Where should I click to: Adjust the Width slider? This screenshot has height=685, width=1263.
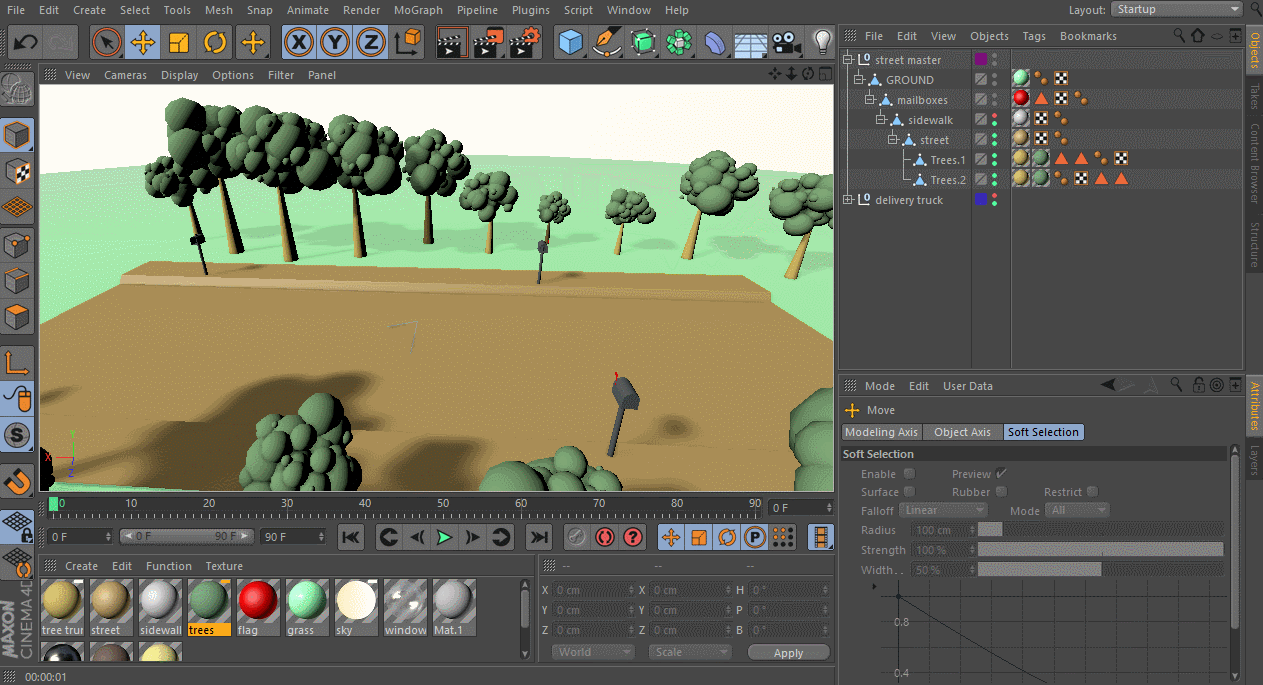1100,569
